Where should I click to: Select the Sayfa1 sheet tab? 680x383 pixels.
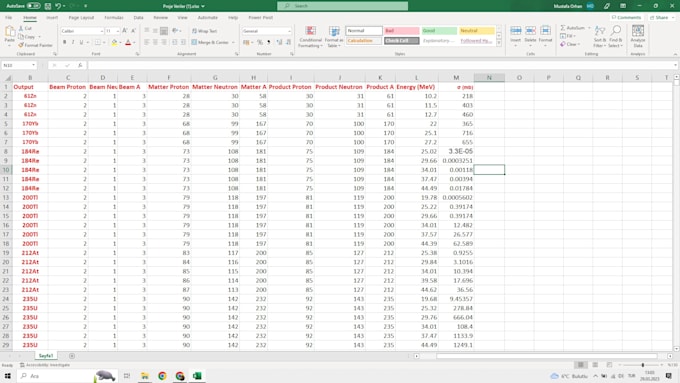click(46, 356)
